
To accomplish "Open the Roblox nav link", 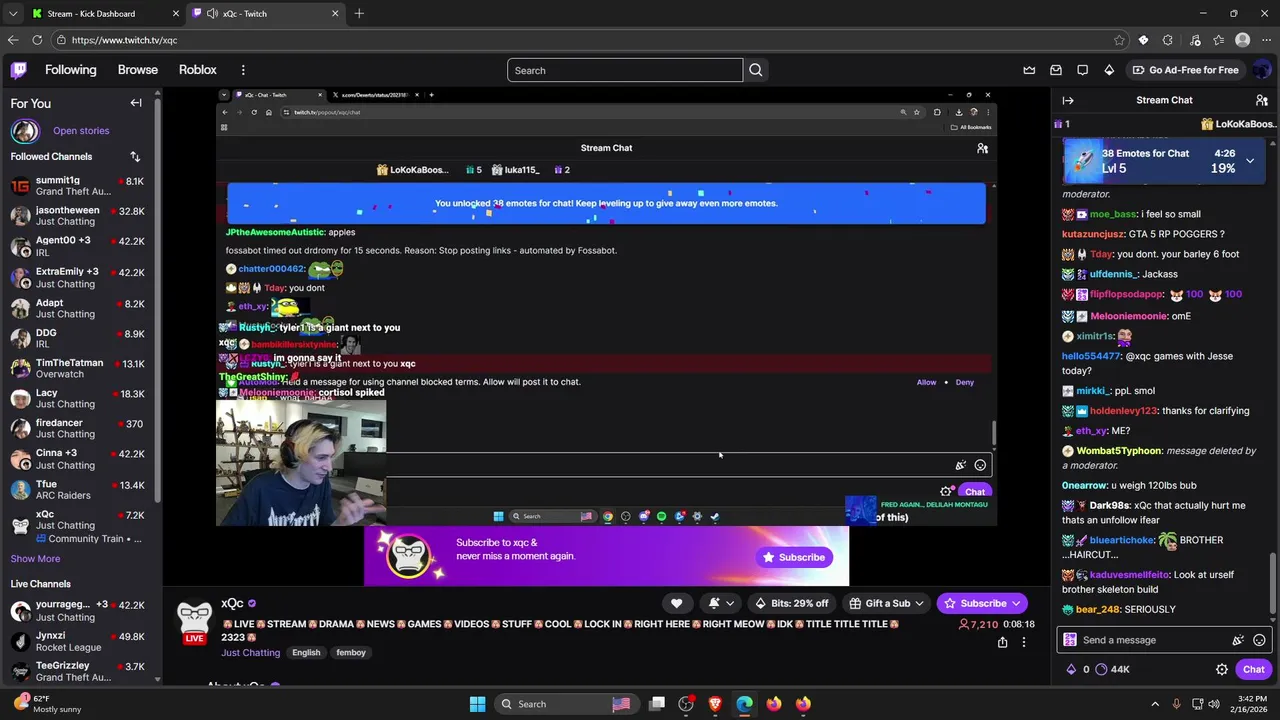I will point(197,70).
